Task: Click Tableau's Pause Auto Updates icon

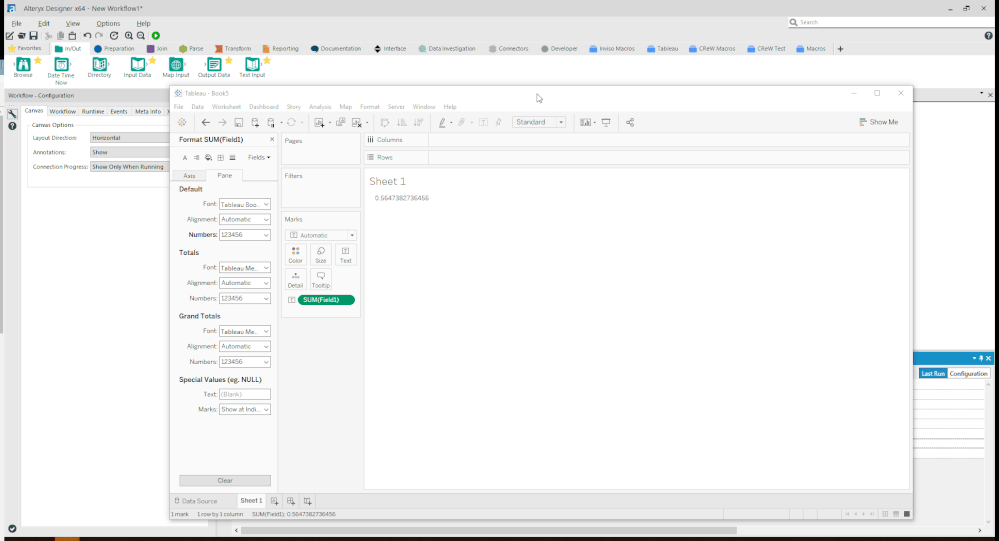Action: click(271, 122)
